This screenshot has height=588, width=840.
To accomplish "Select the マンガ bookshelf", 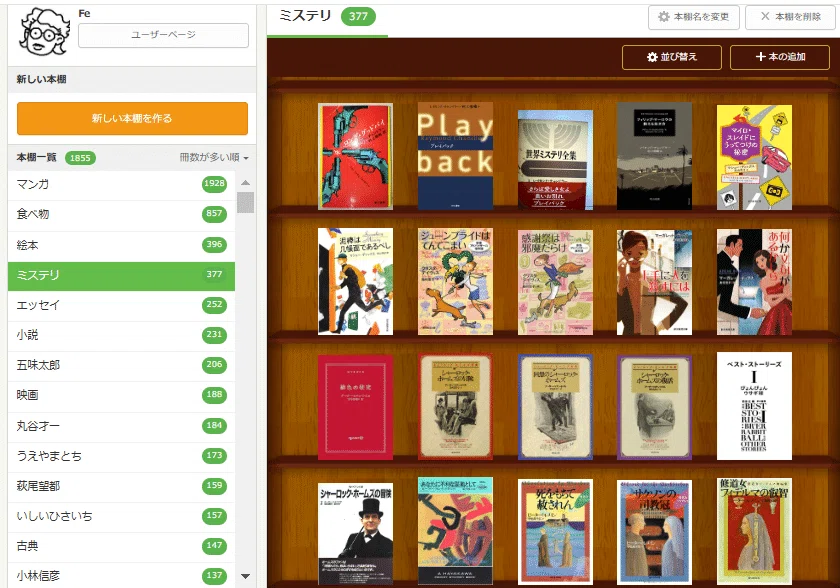I will pyautogui.click(x=122, y=185).
